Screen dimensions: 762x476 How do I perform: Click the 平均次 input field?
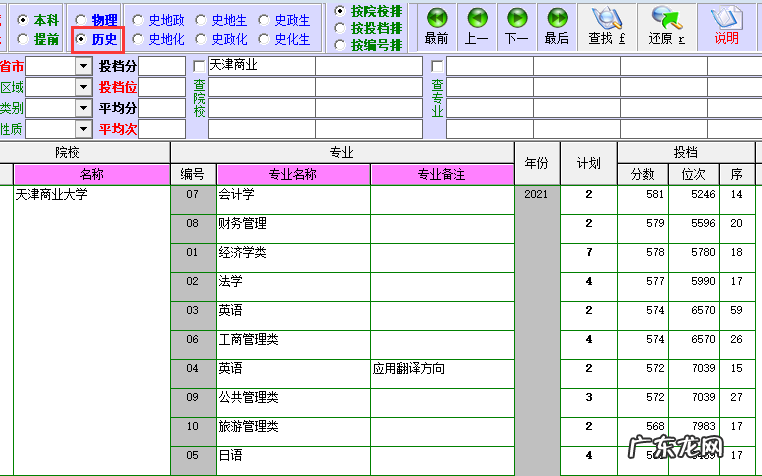coord(162,129)
